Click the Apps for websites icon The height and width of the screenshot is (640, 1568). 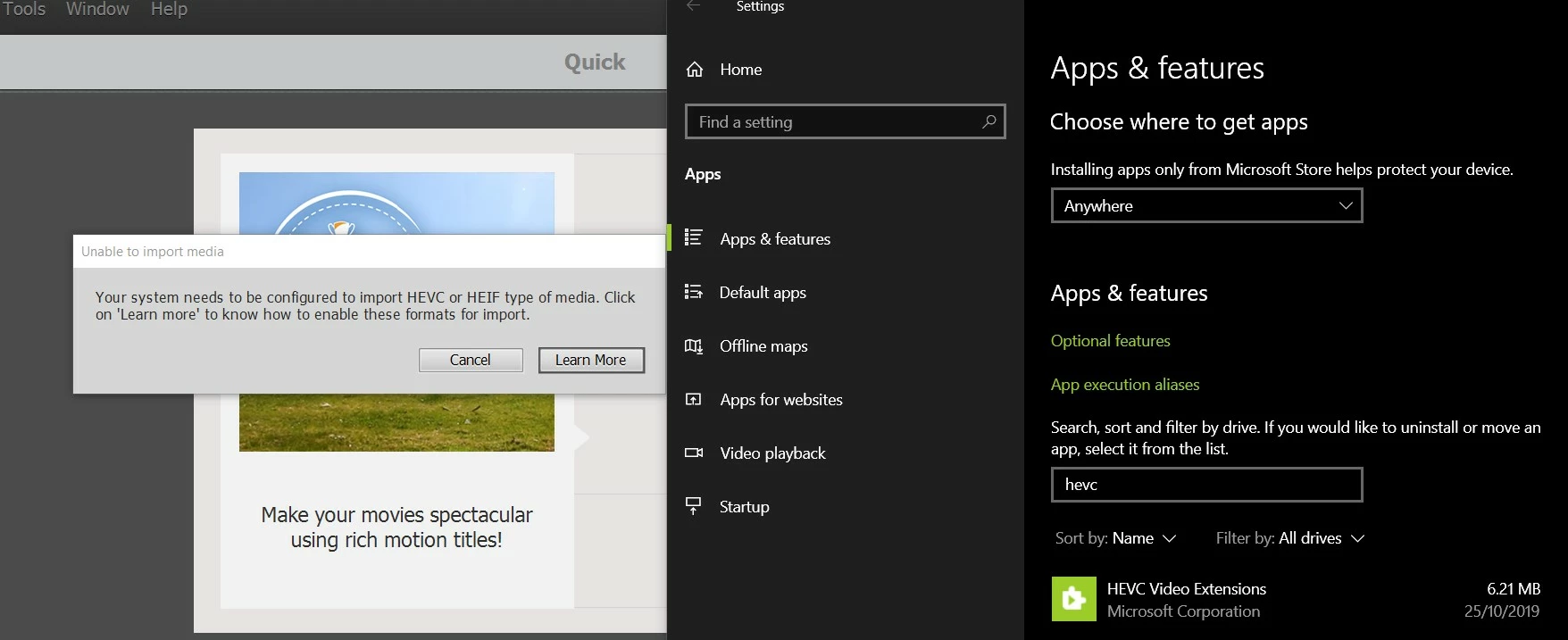coord(693,399)
